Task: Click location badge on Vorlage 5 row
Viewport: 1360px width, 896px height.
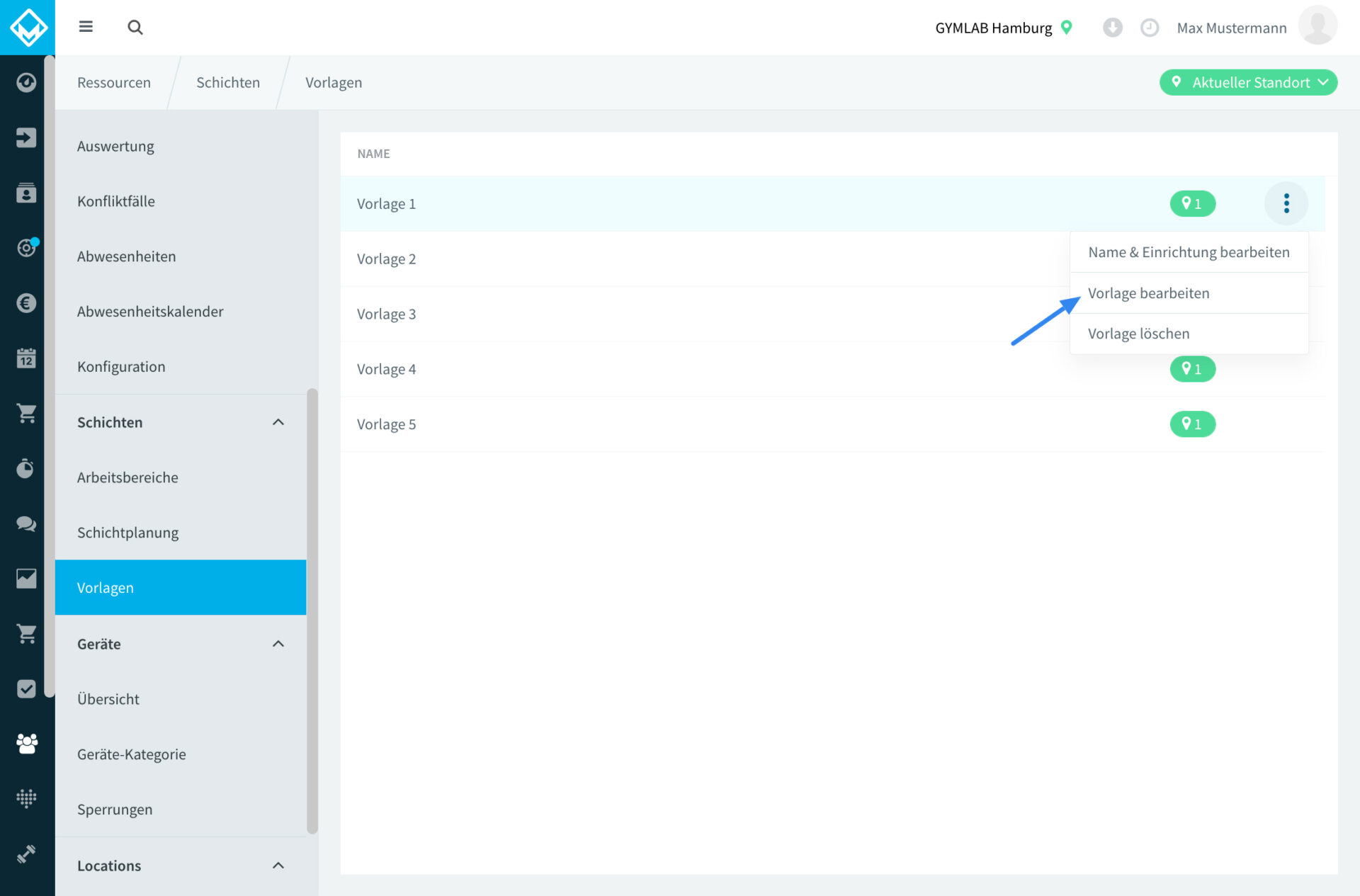Action: (1192, 424)
